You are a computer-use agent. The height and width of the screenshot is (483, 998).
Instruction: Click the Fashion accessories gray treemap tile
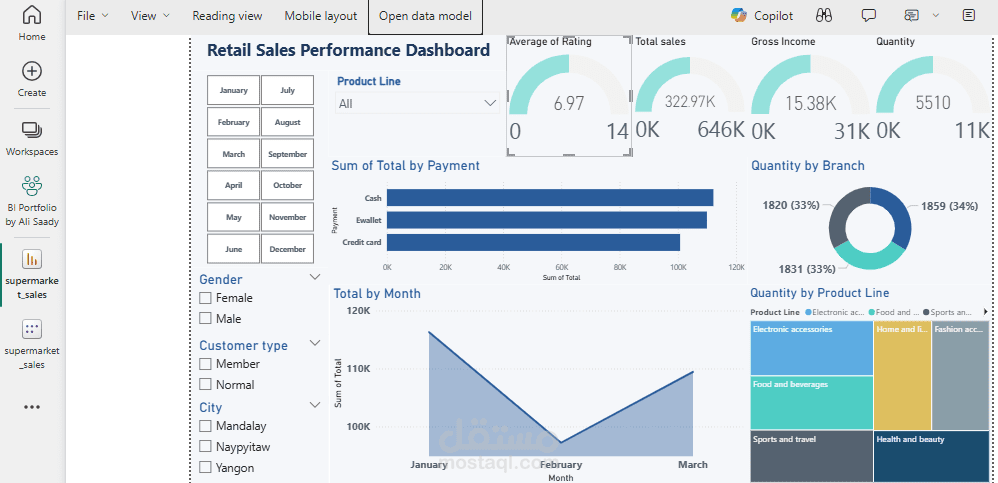[961, 375]
